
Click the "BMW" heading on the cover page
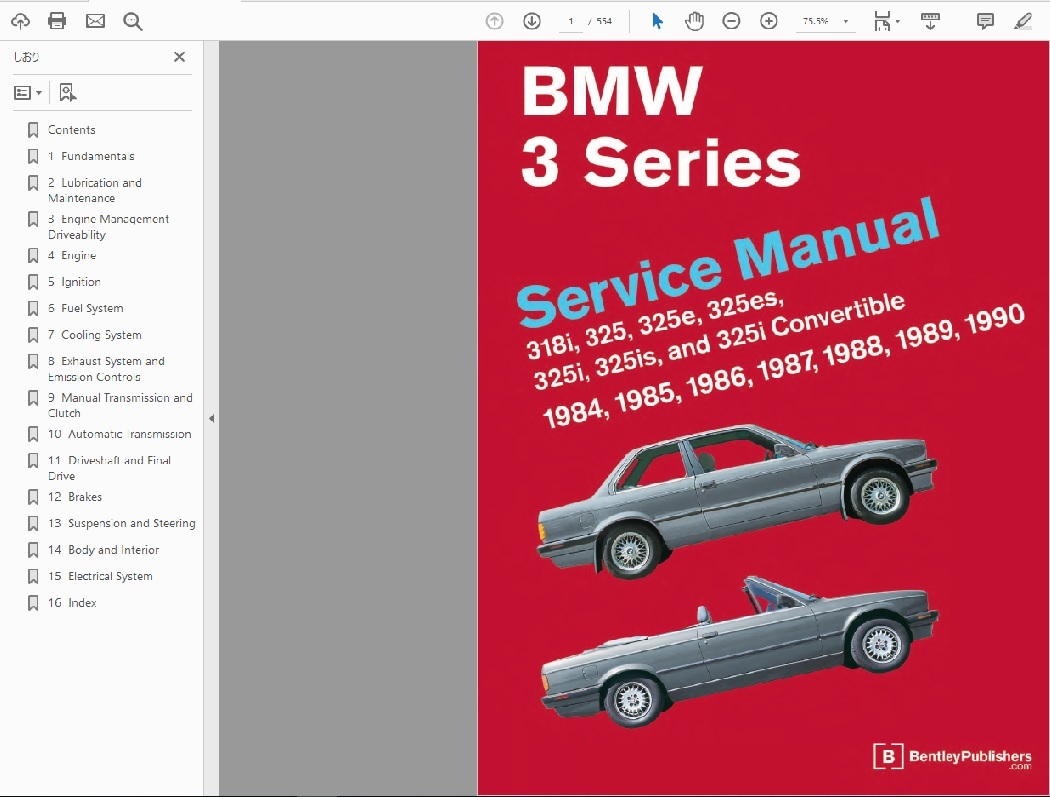pos(611,91)
